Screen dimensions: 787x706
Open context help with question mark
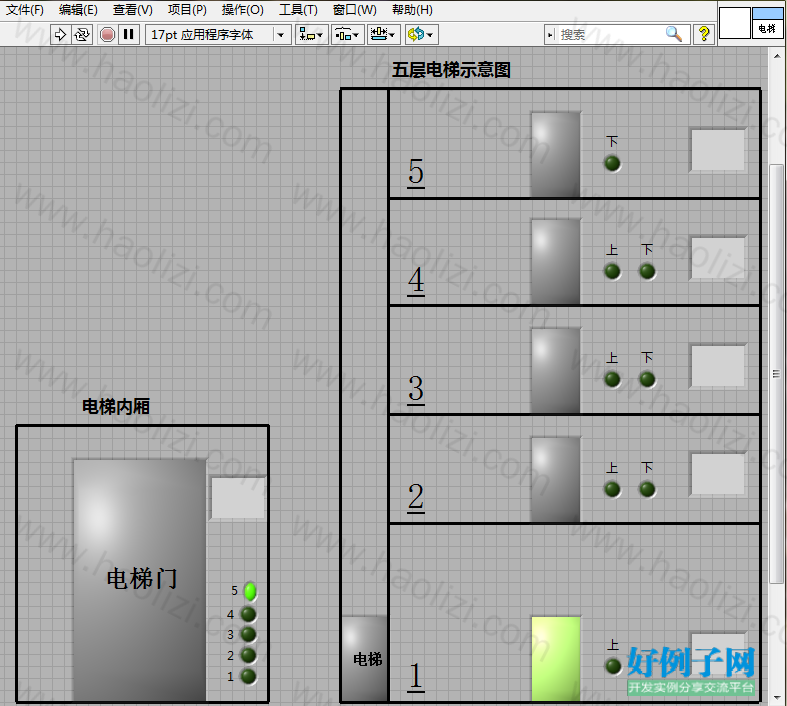pos(704,34)
